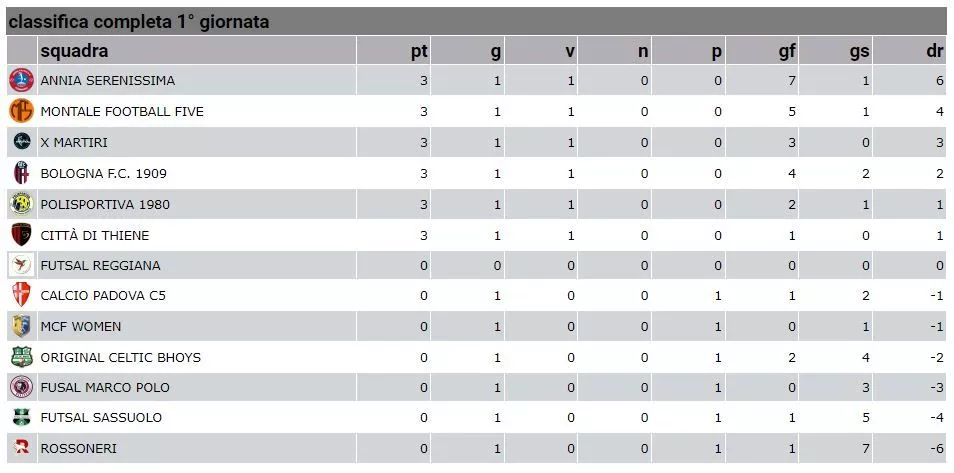Image resolution: width=954 pixels, height=473 pixels.
Task: Click the Futsal Reggiana logo
Action: click(21, 265)
